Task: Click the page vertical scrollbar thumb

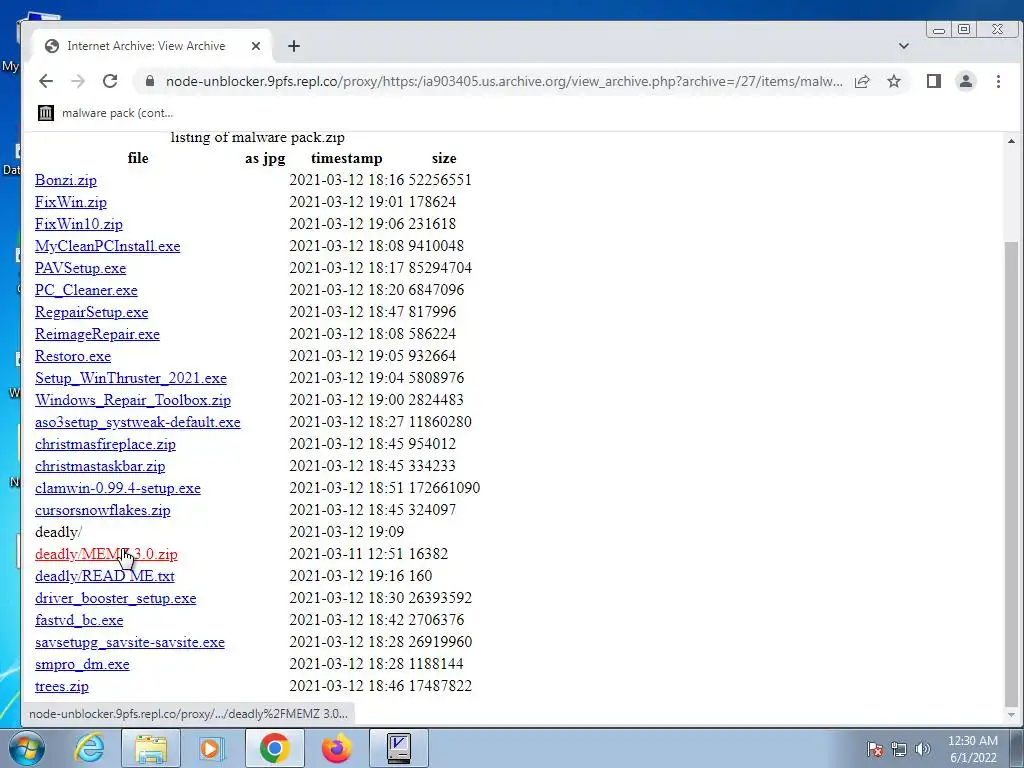Action: coord(1011,474)
